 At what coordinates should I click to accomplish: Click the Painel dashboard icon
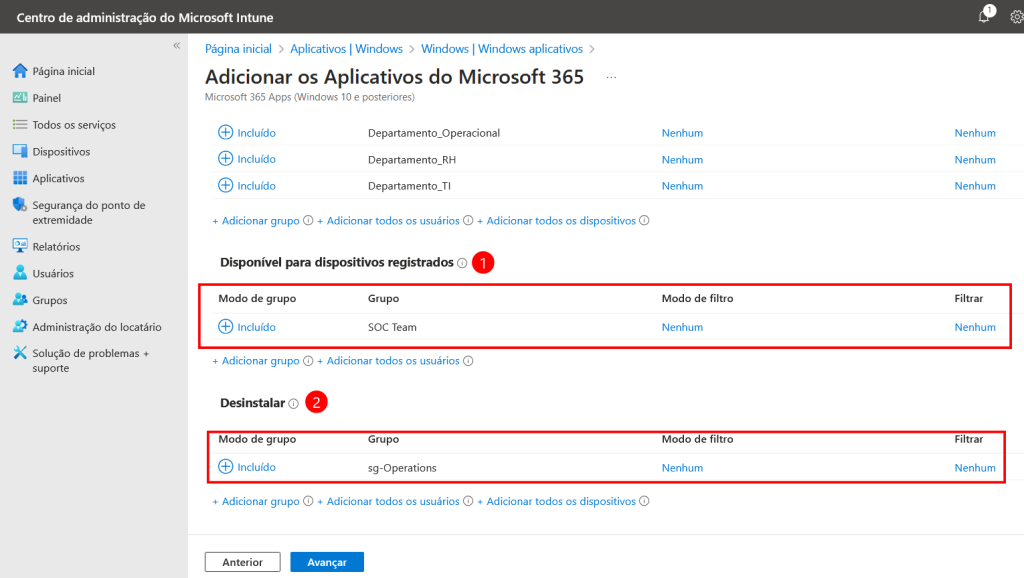pyautogui.click(x=20, y=97)
